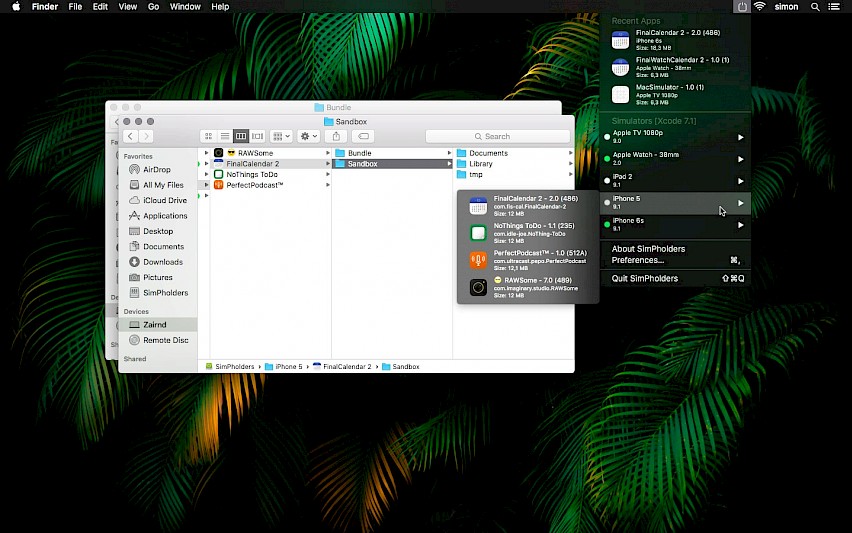Click the AirDrop sidebar icon
Viewport: 852px width, 533px height.
(134, 170)
